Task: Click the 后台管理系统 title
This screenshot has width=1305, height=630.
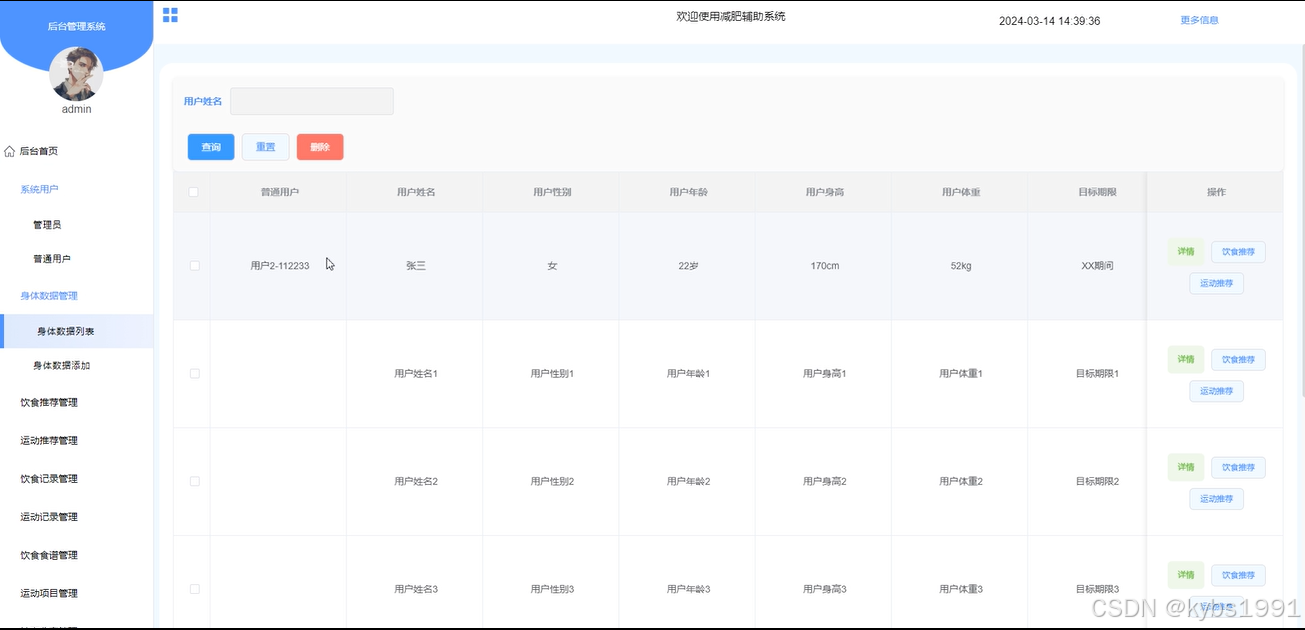Action: 77,27
